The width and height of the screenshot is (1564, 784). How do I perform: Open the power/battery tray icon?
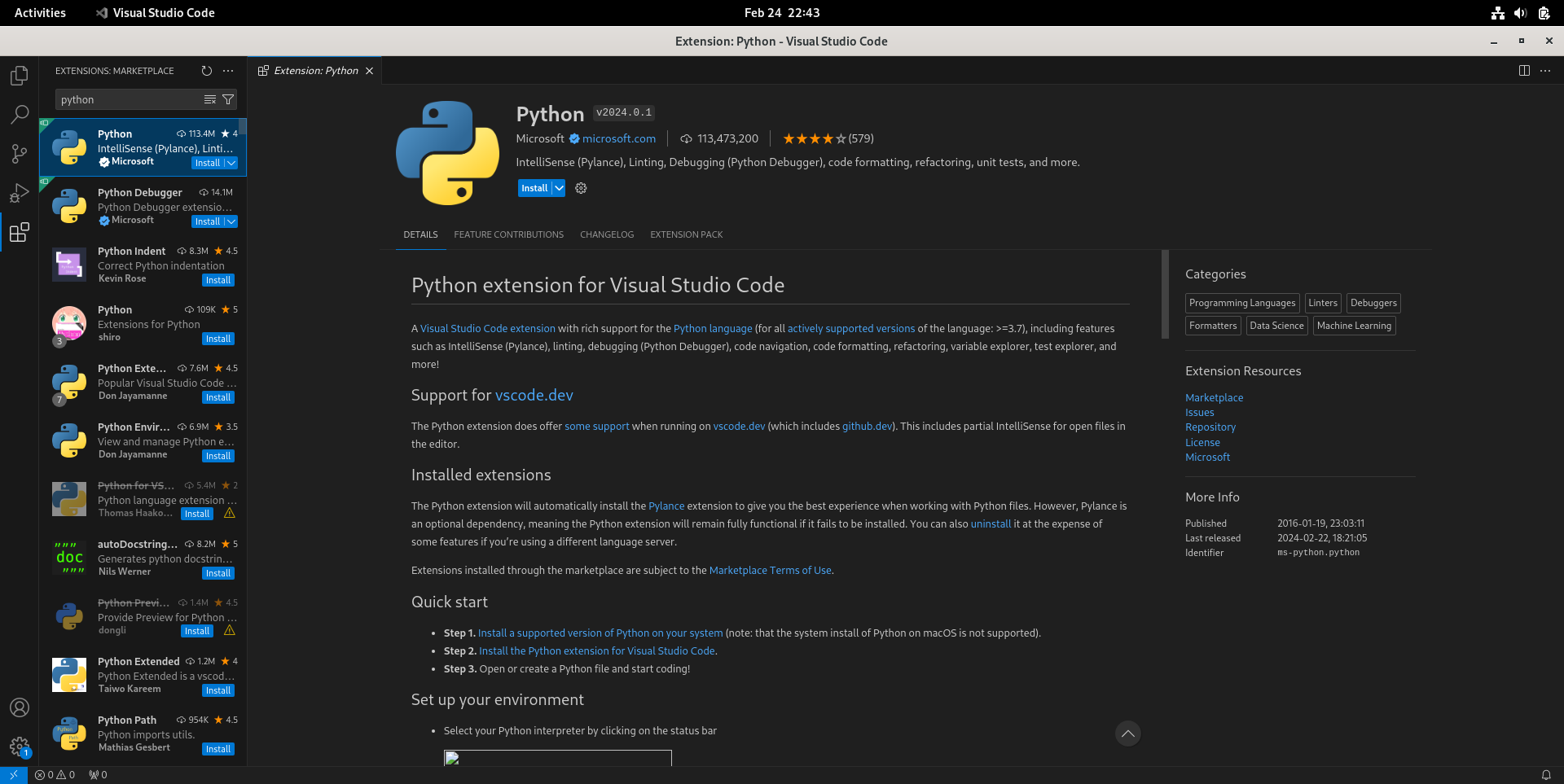pyautogui.click(x=1544, y=13)
